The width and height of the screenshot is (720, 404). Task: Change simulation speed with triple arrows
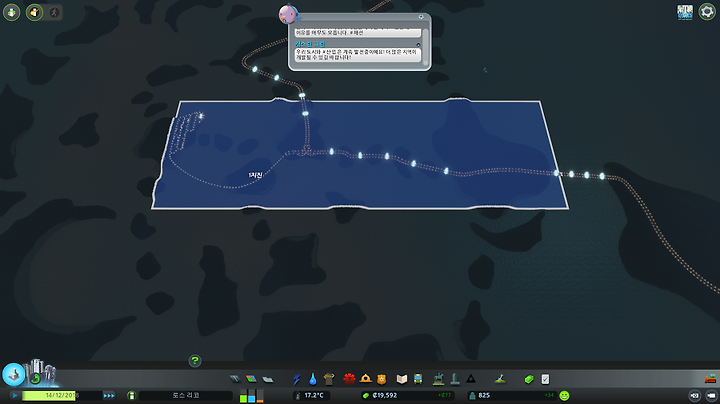click(x=109, y=395)
